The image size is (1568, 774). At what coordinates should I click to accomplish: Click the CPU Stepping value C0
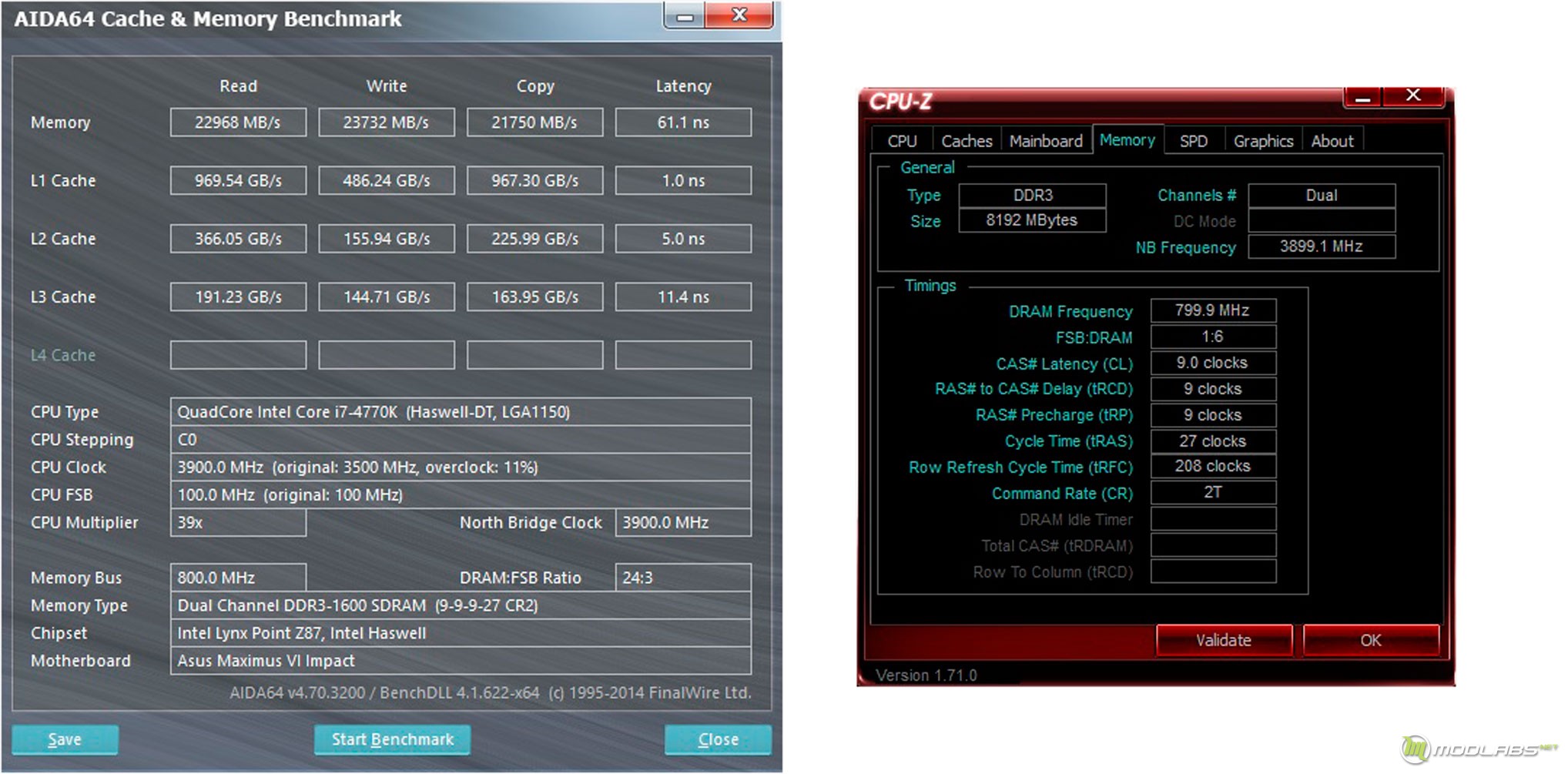click(461, 440)
